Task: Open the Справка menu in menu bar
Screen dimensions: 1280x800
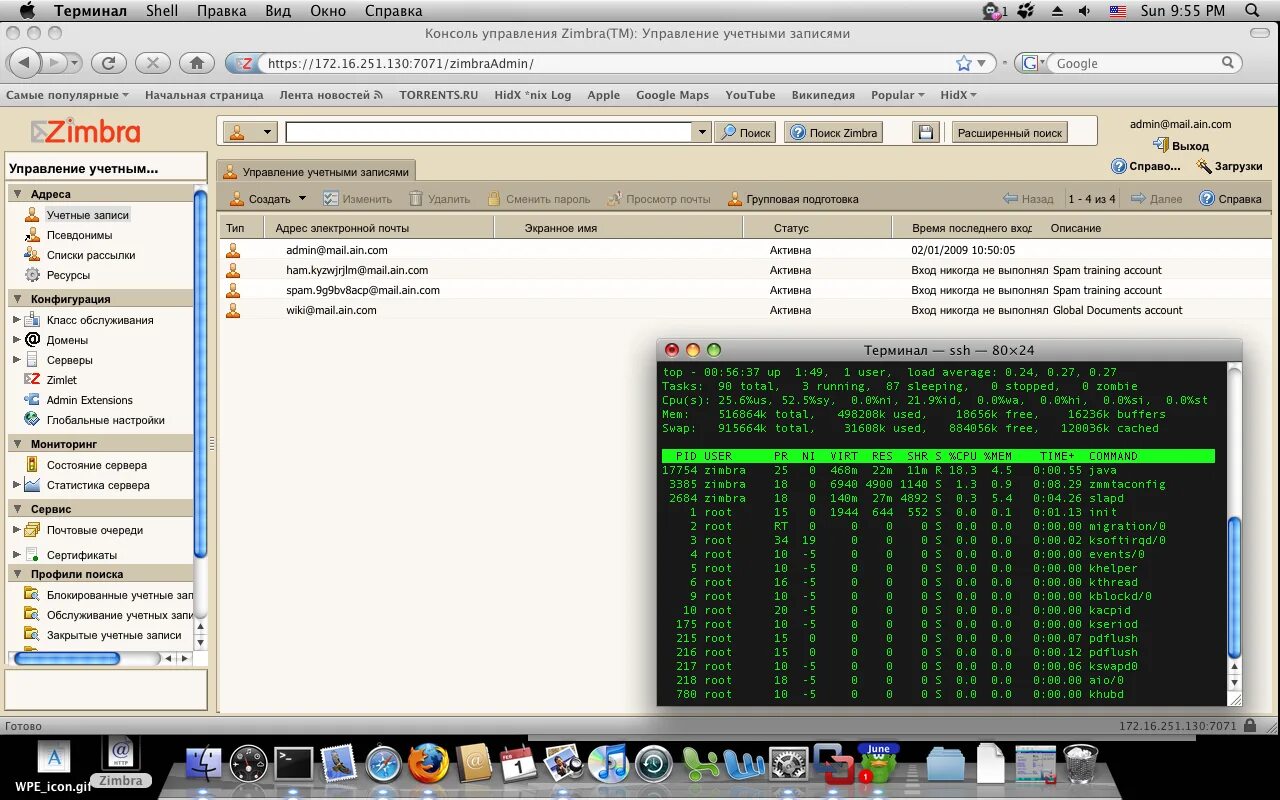Action: 393,11
